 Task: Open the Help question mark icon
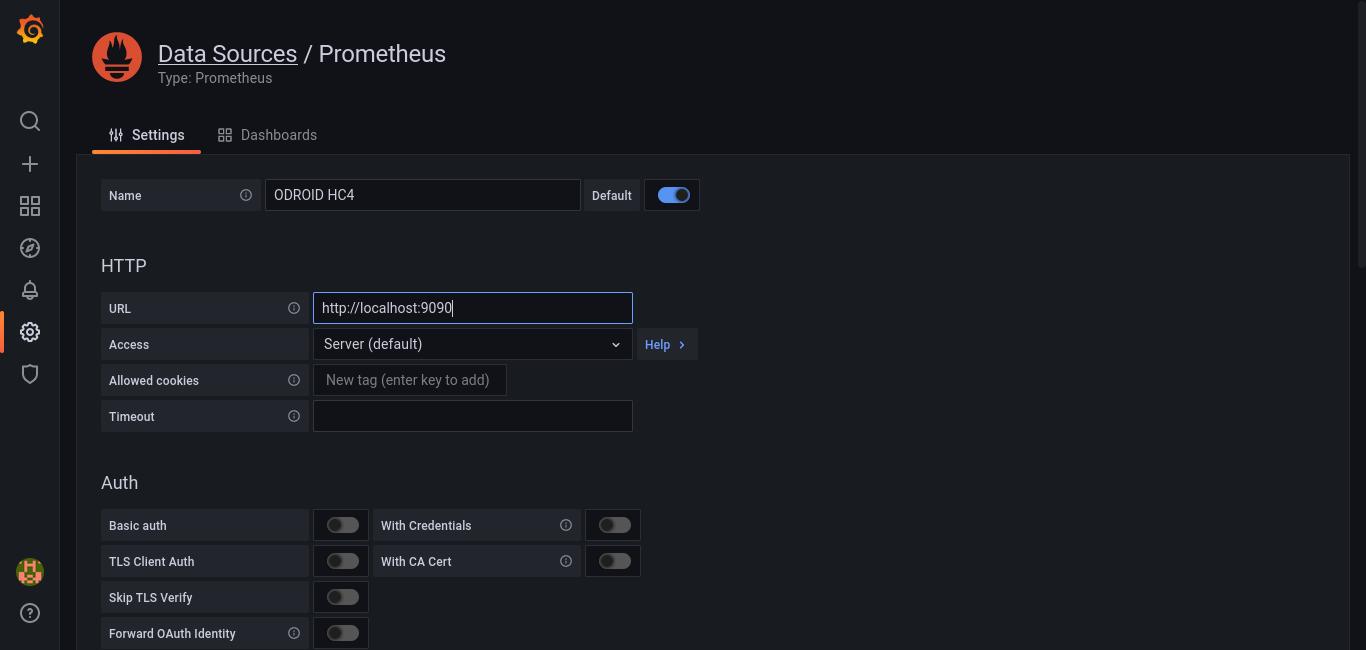(30, 613)
